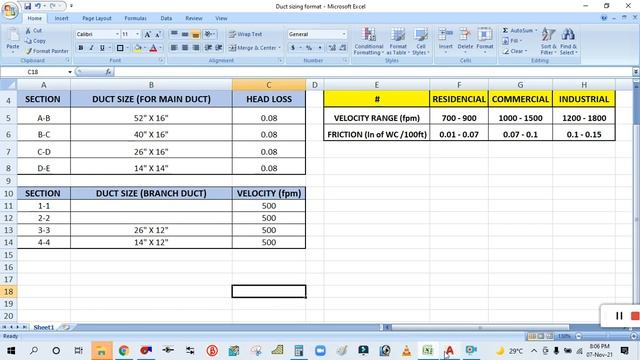Open the Format cells menu
The height and width of the screenshot is (360, 640).
click(x=485, y=40)
